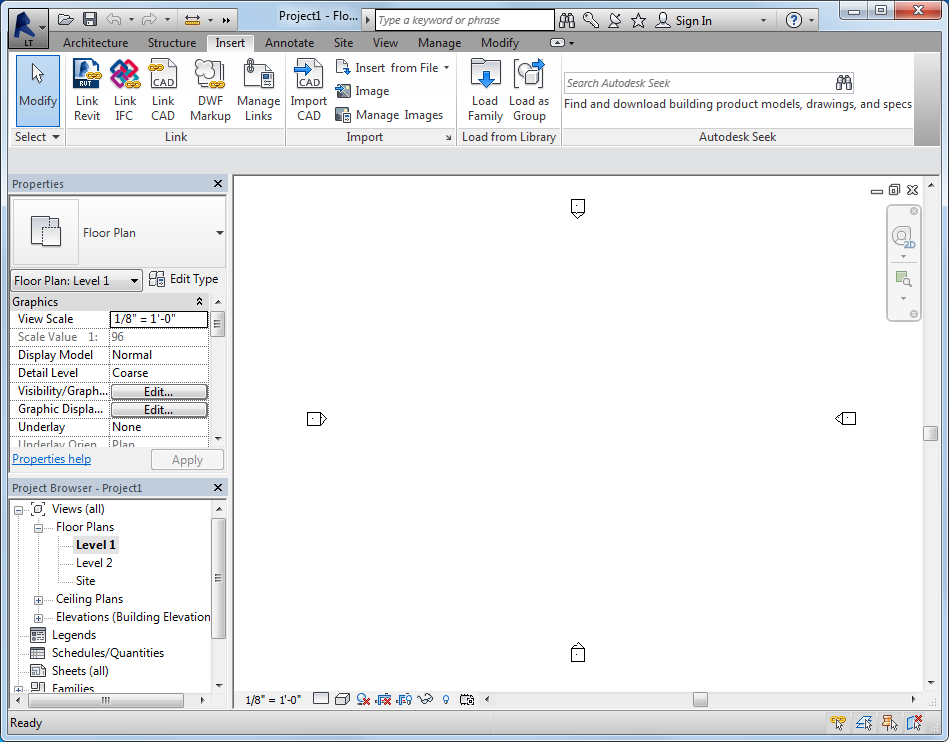Toggle Show Crop Region icon
The image size is (949, 742).
404,700
